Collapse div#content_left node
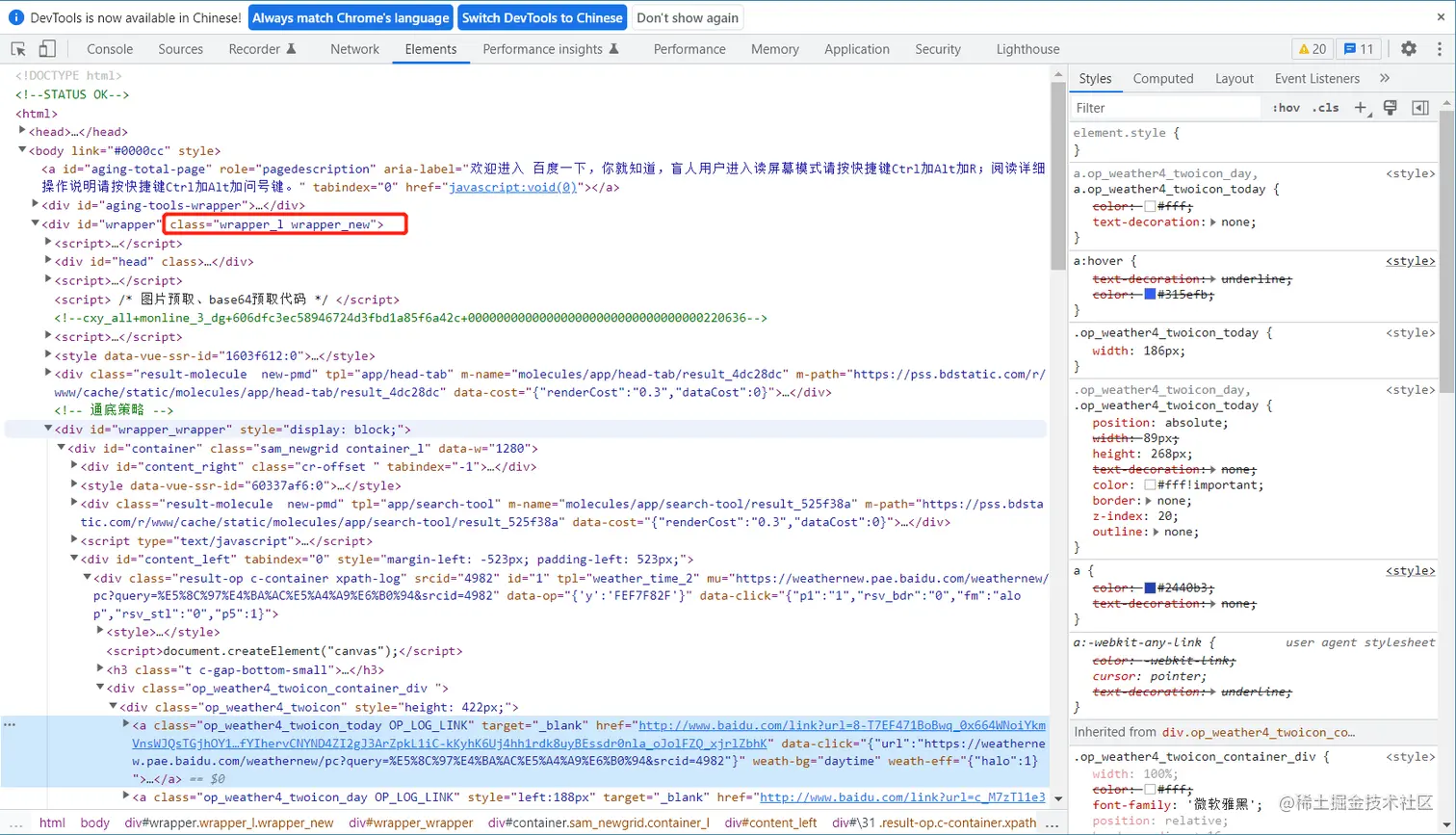 point(75,559)
